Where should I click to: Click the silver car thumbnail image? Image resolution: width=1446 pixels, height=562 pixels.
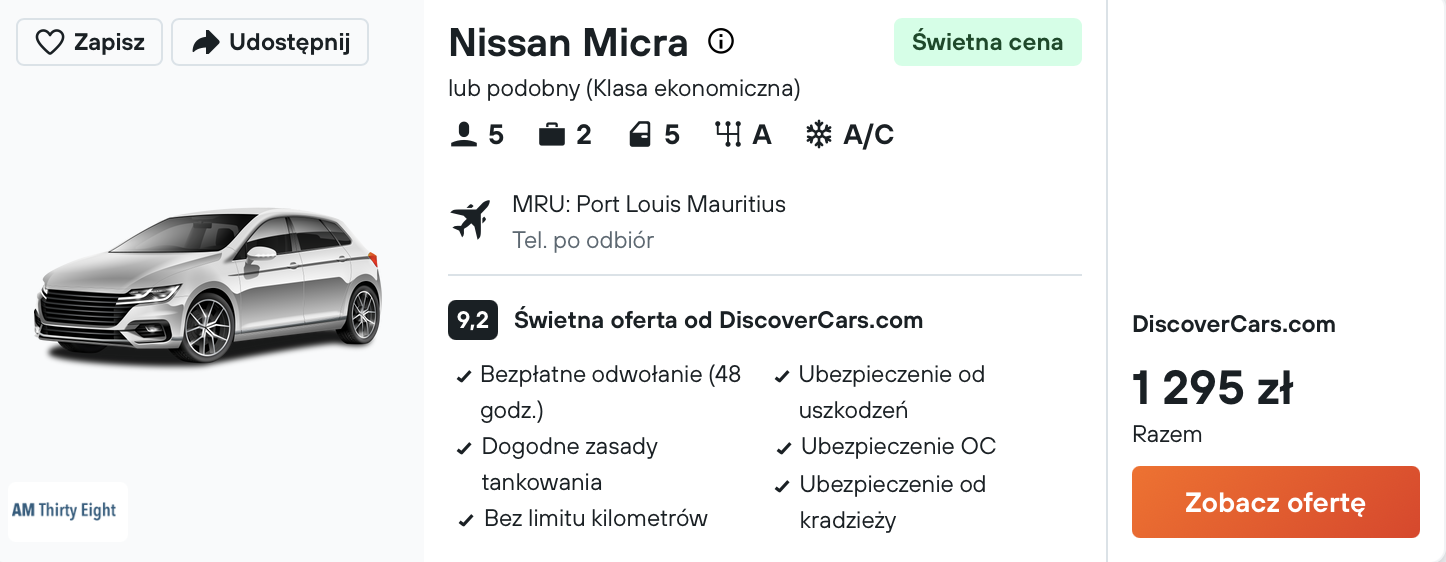click(209, 285)
